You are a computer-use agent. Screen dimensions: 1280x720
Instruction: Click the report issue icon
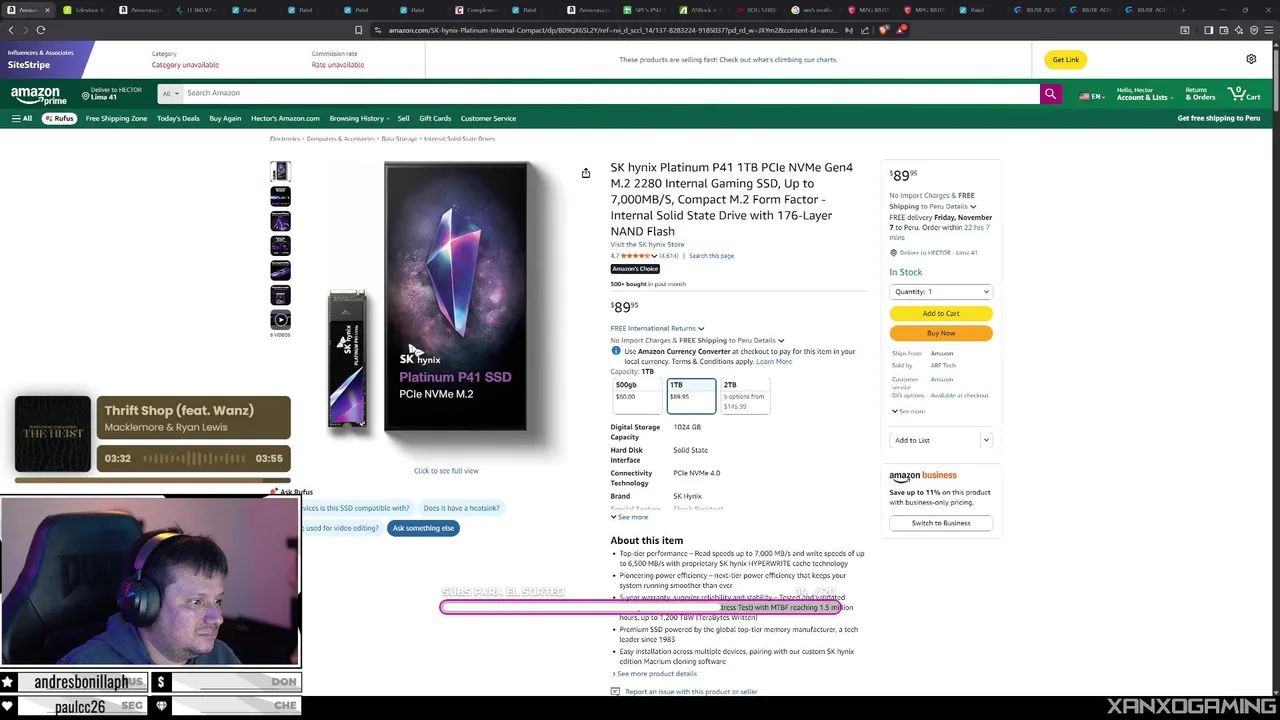click(x=615, y=692)
